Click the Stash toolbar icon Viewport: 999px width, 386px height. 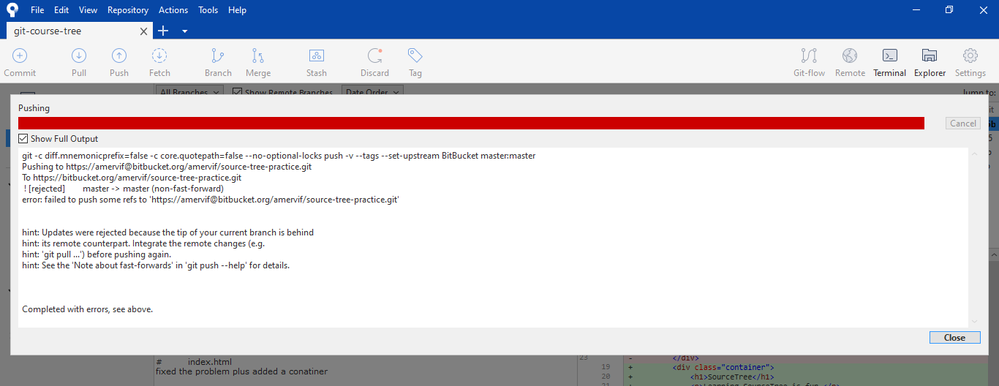pos(317,55)
